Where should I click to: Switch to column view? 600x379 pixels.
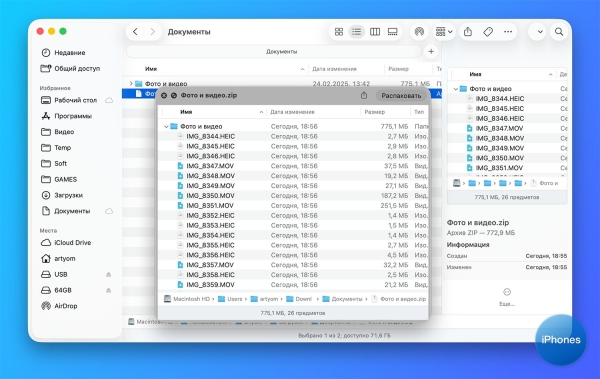point(375,32)
